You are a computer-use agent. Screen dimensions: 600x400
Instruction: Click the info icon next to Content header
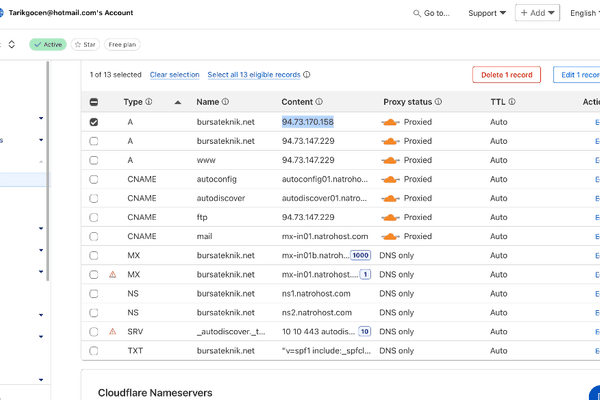pos(319,102)
